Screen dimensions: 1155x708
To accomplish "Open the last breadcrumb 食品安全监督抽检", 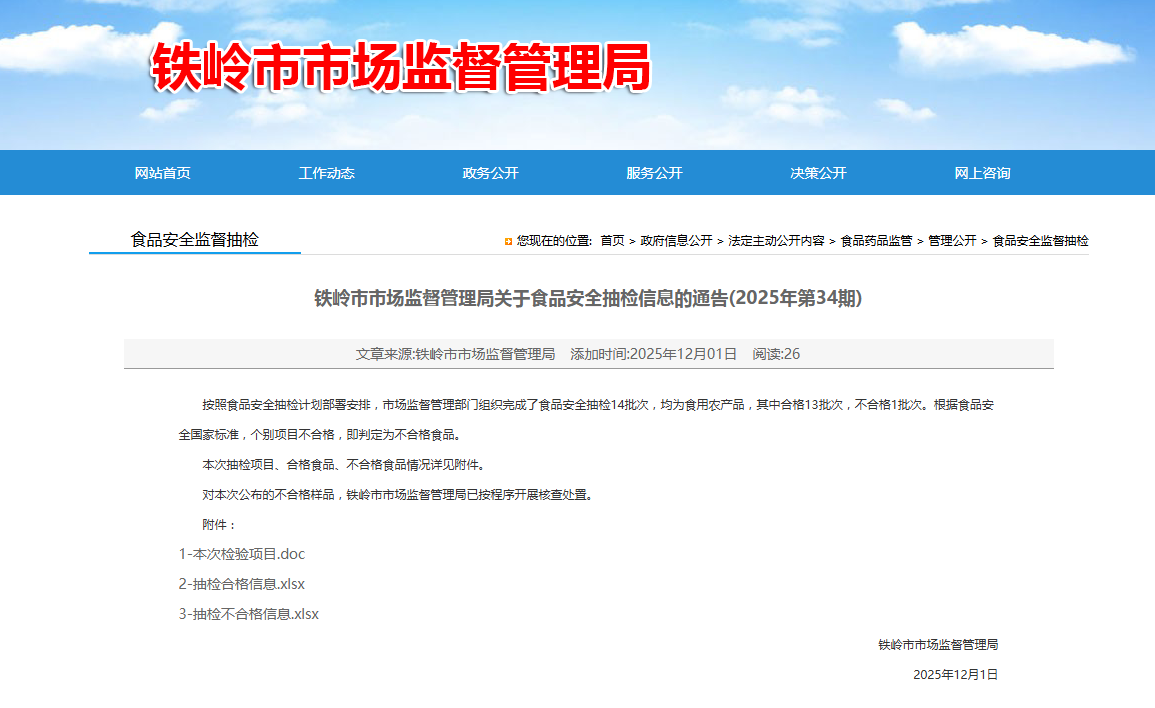I will pyautogui.click(x=1040, y=241).
